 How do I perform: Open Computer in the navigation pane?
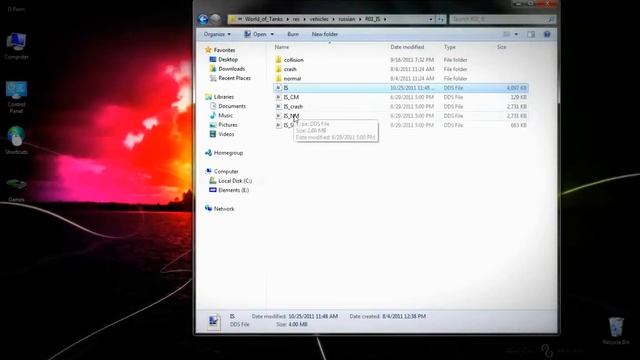click(x=226, y=171)
